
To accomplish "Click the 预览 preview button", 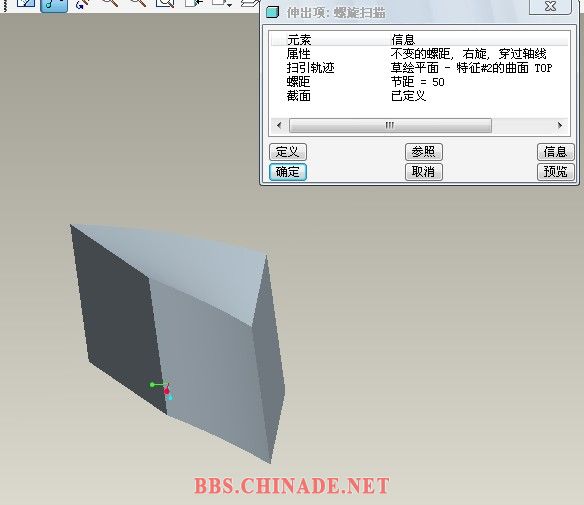I will pos(555,172).
